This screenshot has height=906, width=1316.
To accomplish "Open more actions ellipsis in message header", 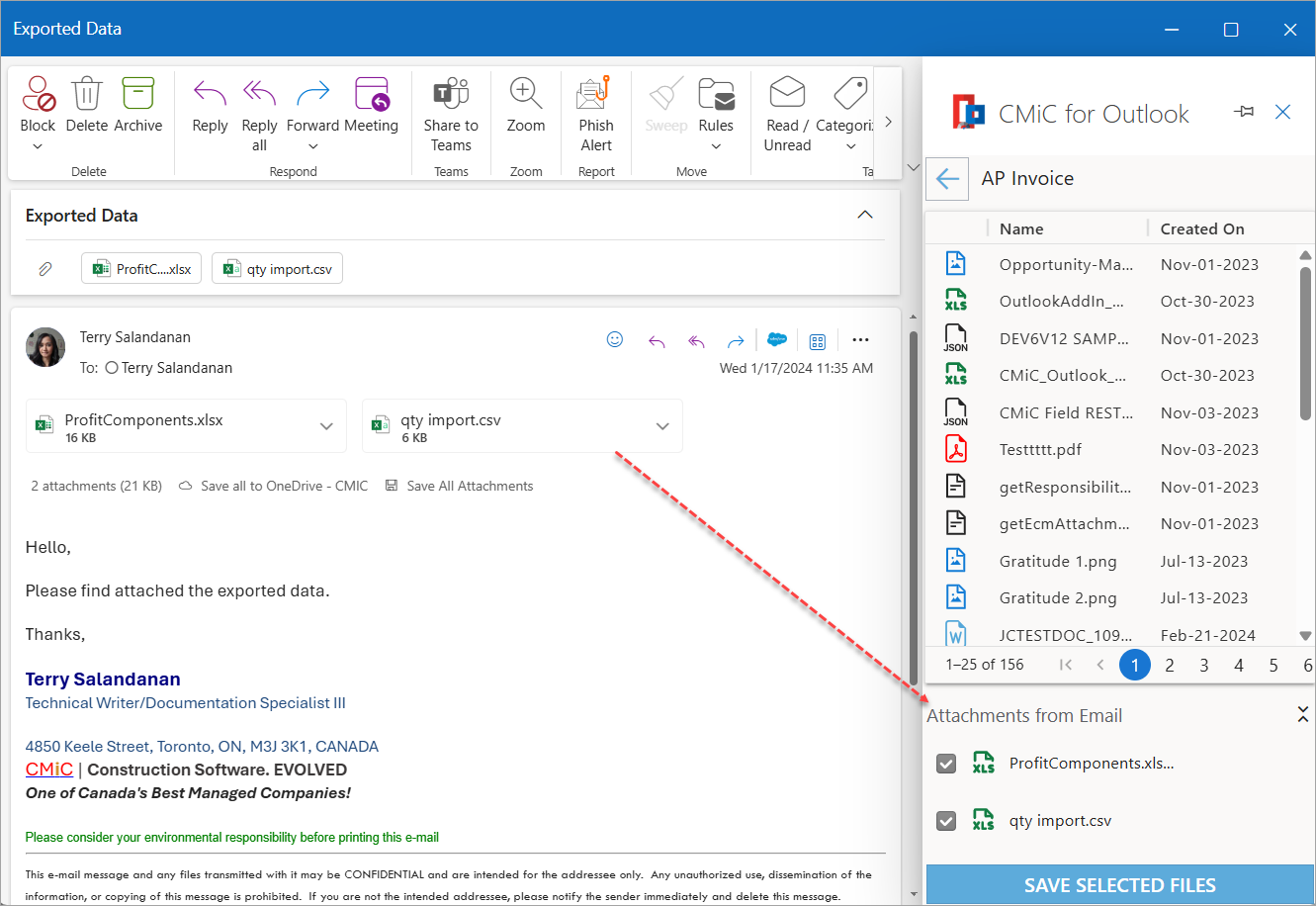I will click(x=860, y=340).
